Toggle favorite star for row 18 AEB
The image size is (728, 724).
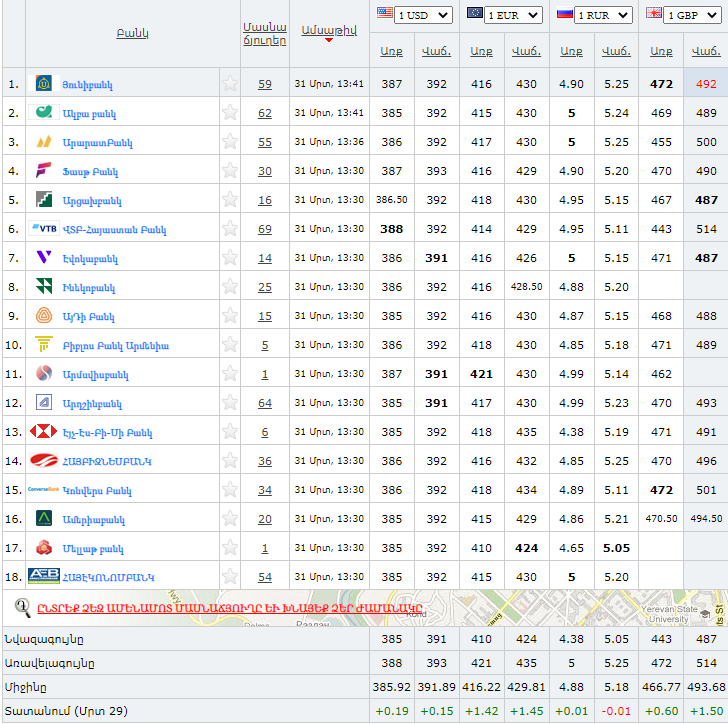[229, 576]
